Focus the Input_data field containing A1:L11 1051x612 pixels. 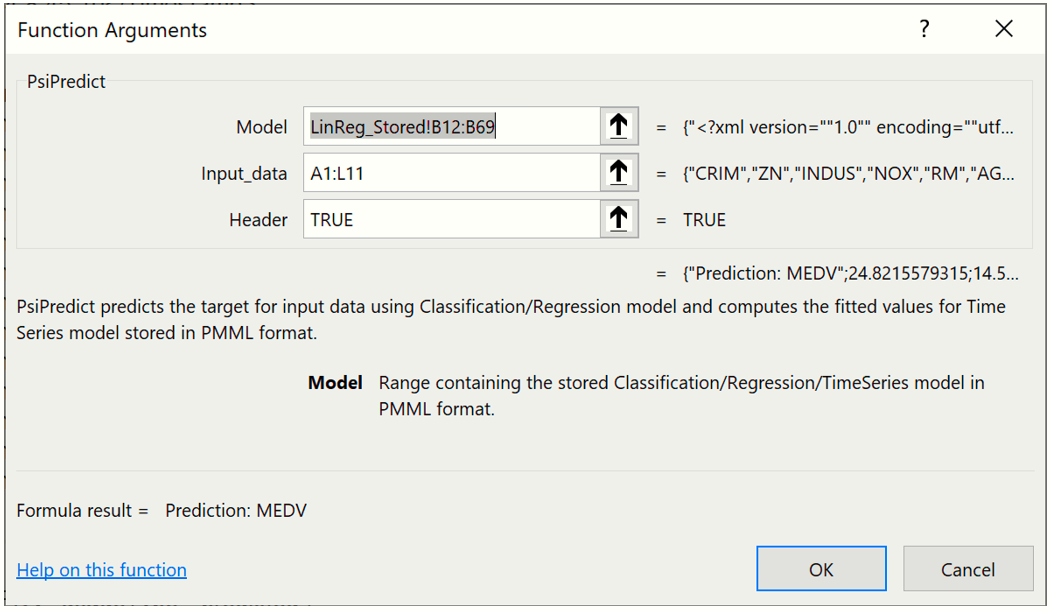click(x=452, y=173)
